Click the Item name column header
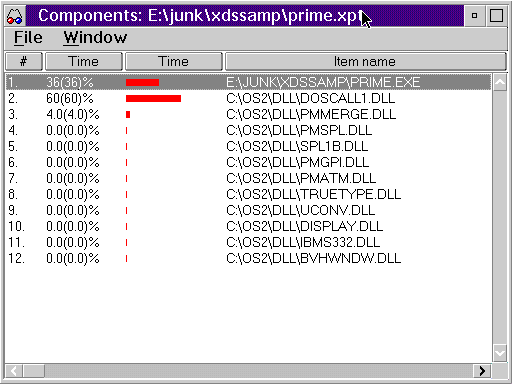 pyautogui.click(x=365, y=61)
